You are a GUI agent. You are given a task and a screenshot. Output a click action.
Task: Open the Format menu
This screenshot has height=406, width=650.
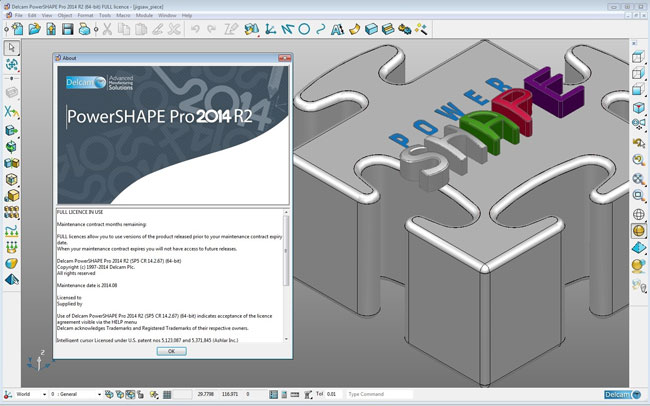coord(85,15)
